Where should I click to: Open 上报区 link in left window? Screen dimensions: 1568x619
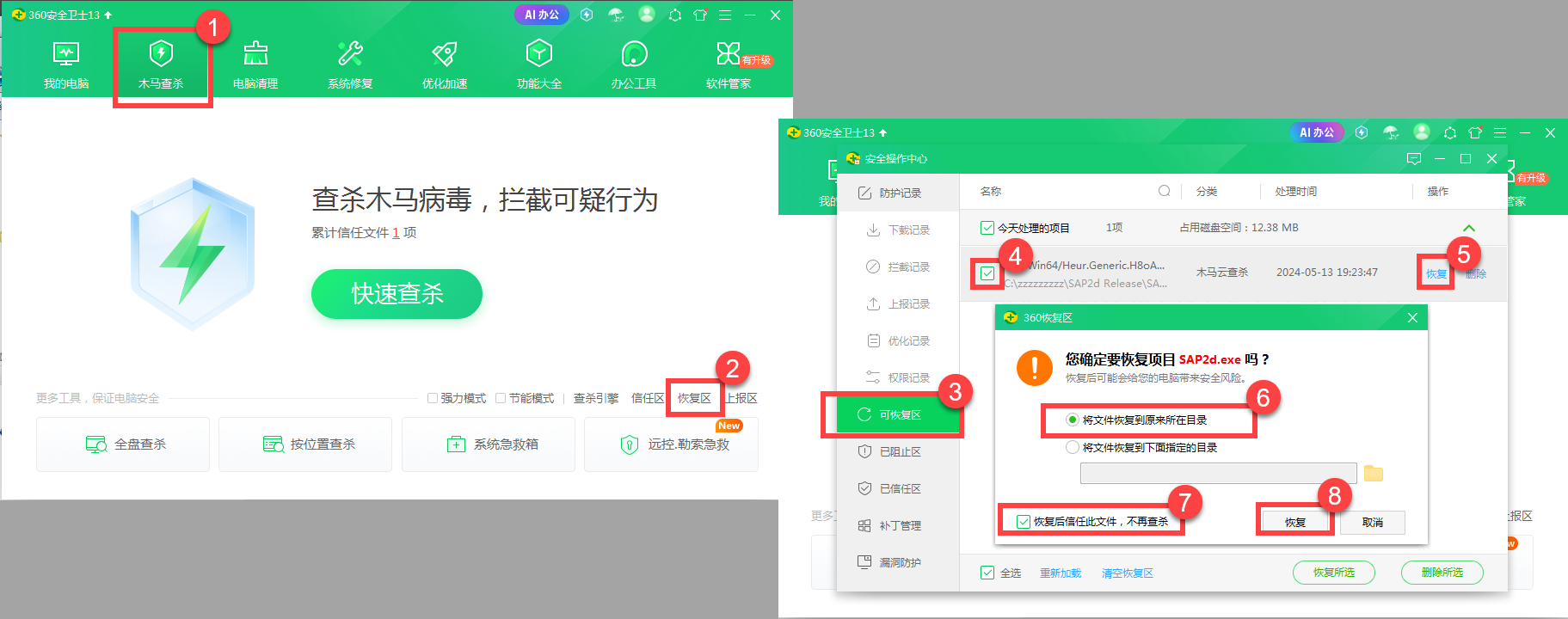pos(741,398)
